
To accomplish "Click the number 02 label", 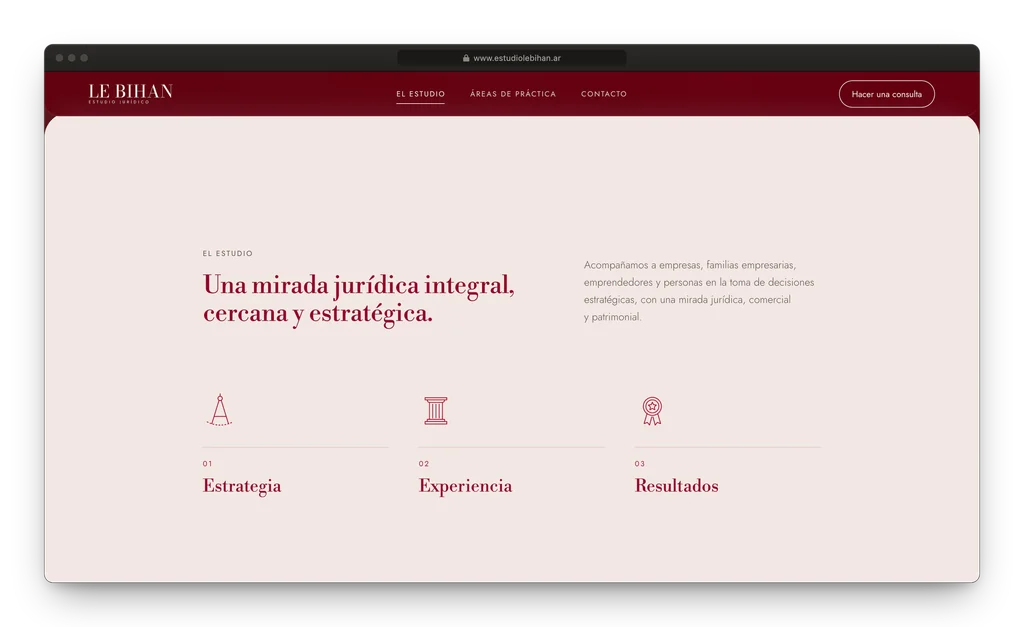I will [x=424, y=464].
